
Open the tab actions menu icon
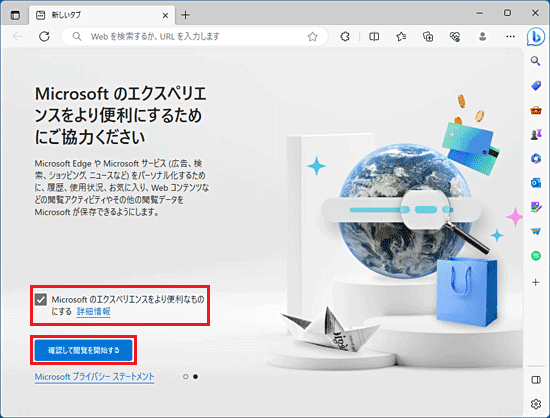coord(15,15)
